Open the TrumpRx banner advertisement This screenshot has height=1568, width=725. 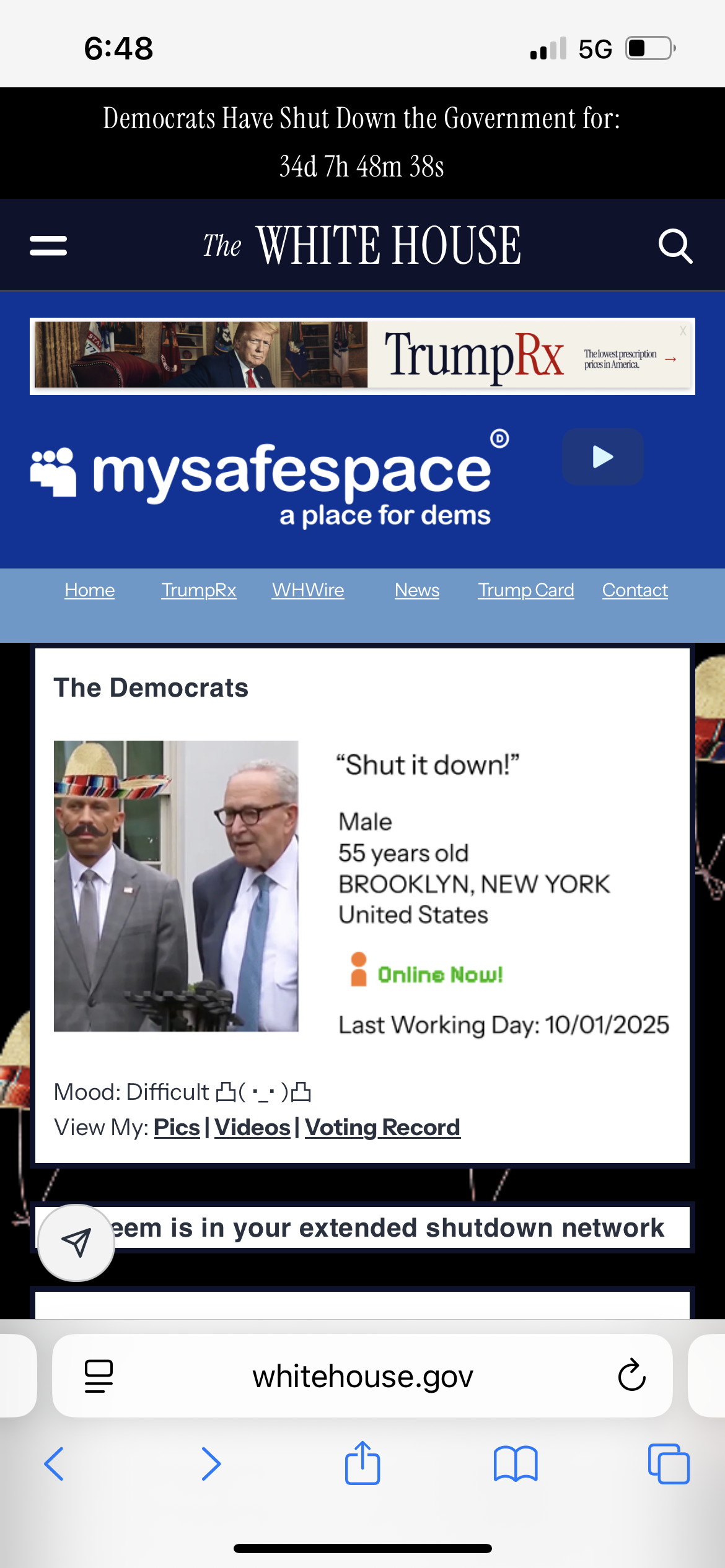tap(362, 356)
